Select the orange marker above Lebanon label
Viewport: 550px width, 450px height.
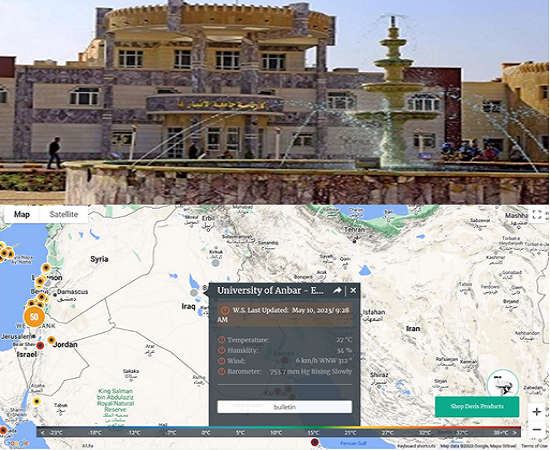point(46,268)
